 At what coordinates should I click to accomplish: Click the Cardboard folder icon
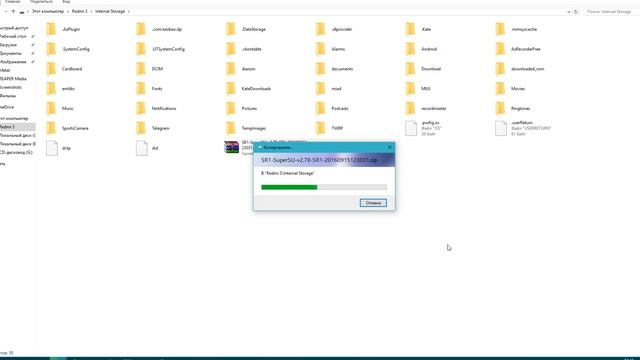click(51, 69)
